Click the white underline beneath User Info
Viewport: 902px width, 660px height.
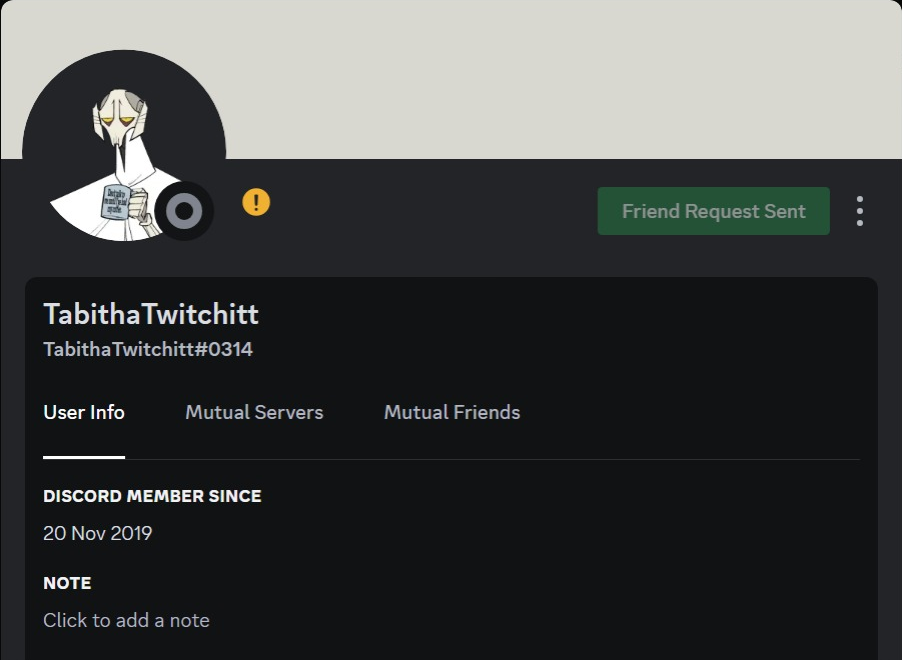coord(84,457)
